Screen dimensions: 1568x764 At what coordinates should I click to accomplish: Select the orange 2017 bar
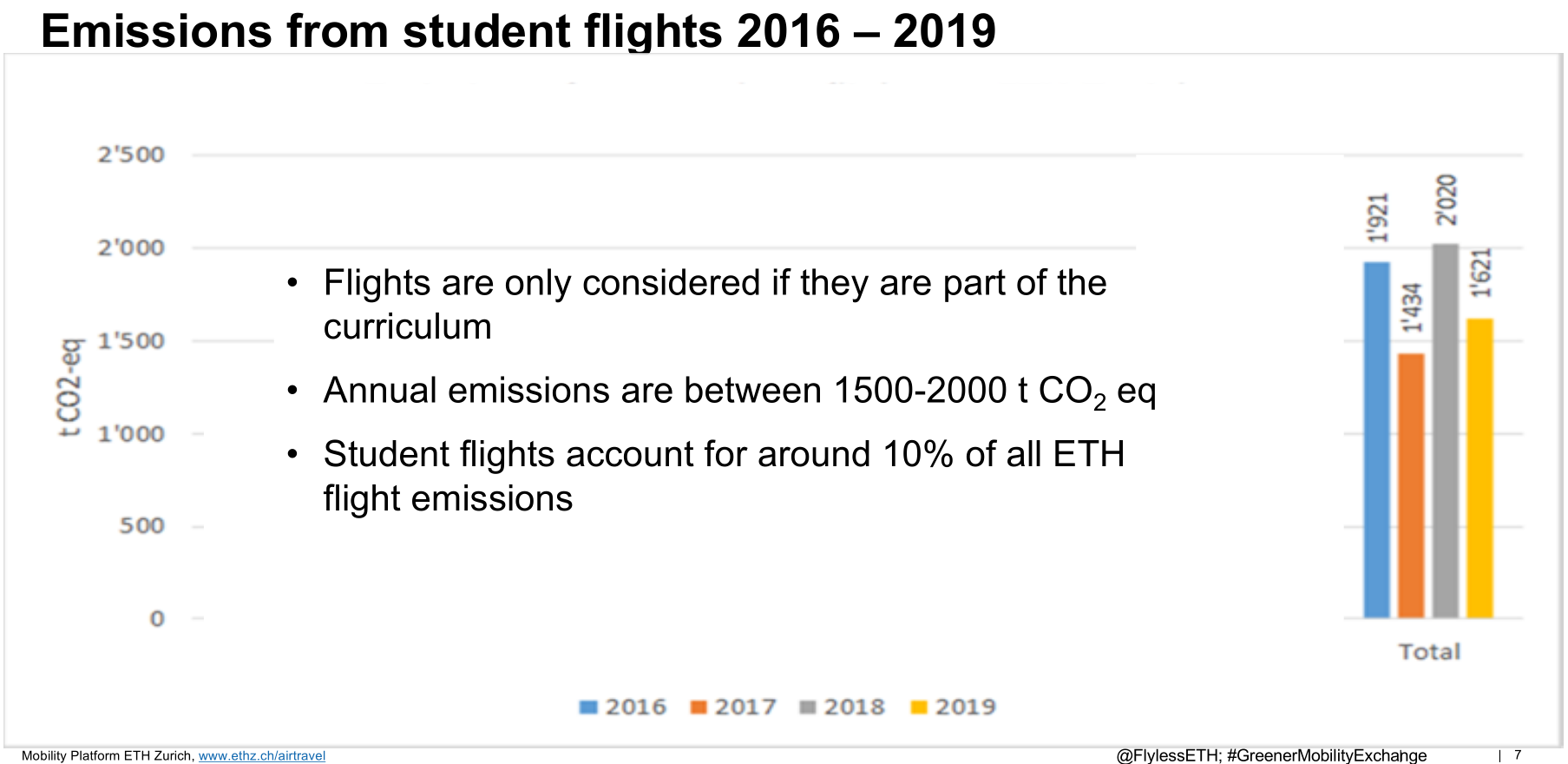pyautogui.click(x=1411, y=486)
